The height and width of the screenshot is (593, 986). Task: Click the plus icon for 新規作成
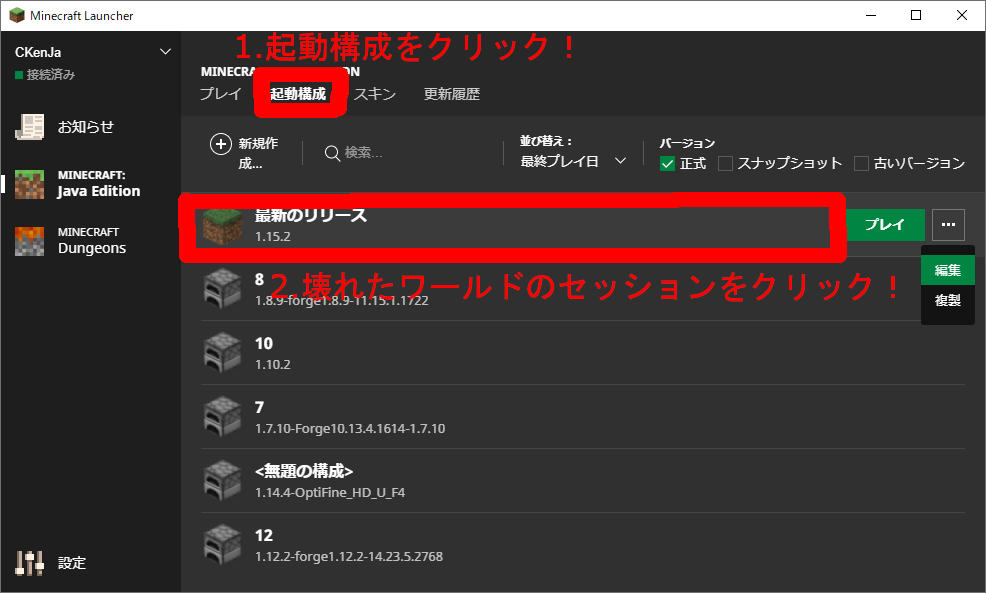pyautogui.click(x=220, y=144)
